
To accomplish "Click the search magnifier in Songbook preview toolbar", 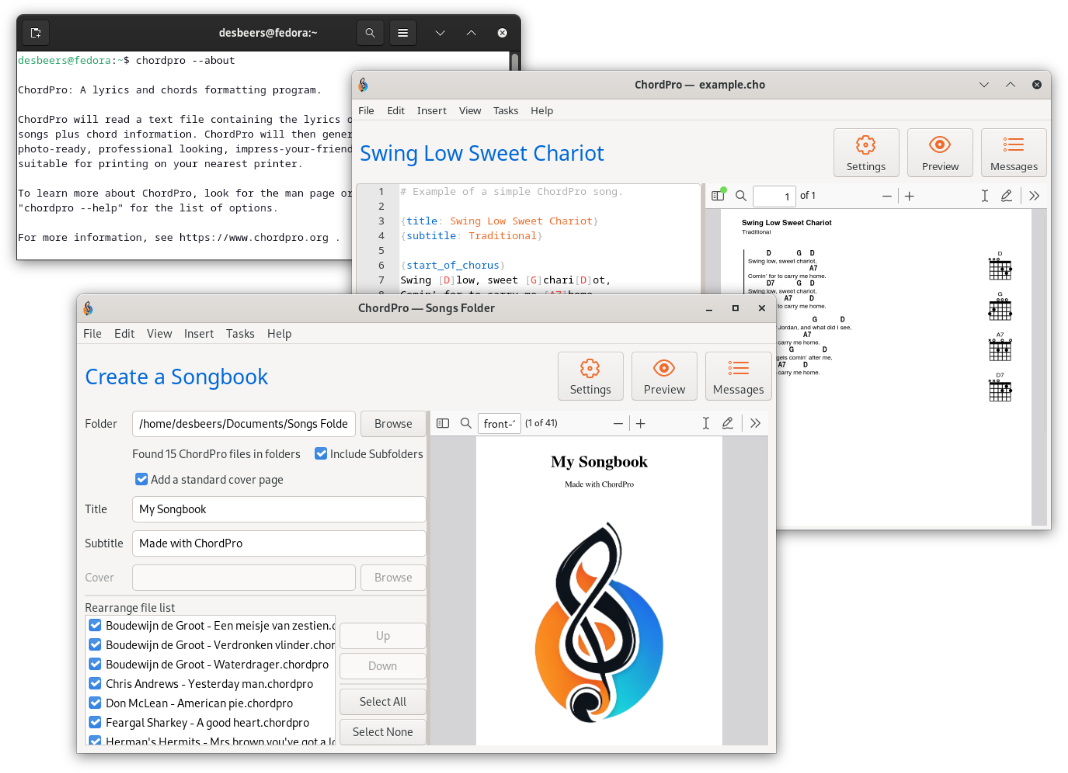I will point(466,423).
